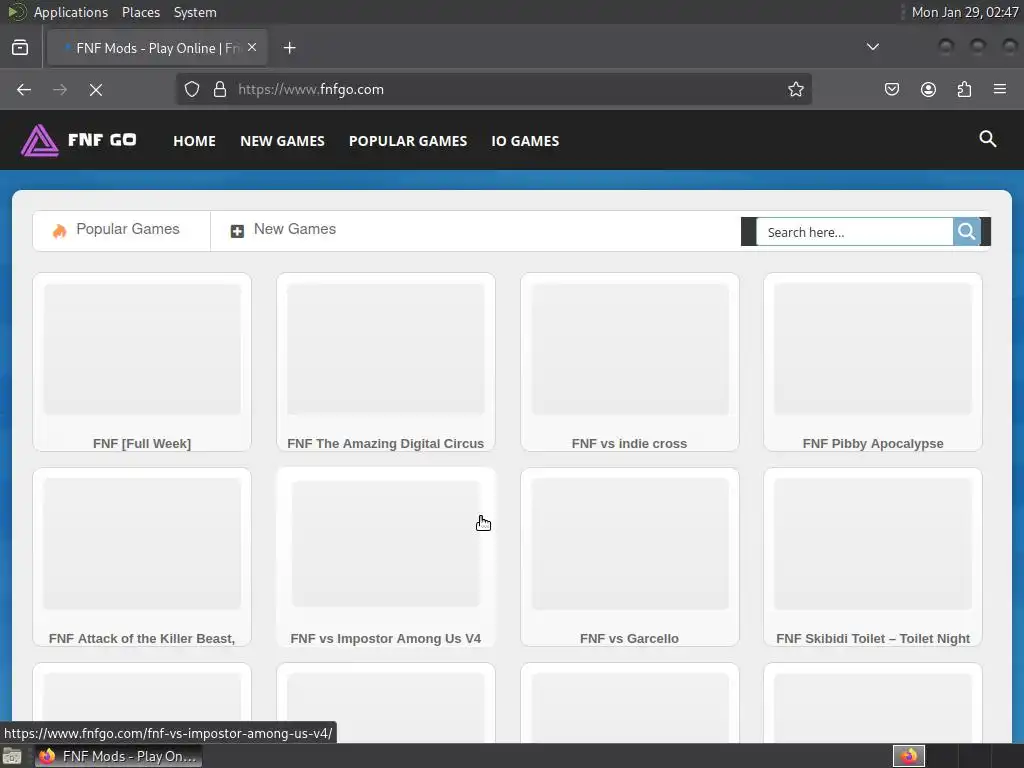Open FNF vs Impostor Among Us V4 link

pyautogui.click(x=385, y=638)
